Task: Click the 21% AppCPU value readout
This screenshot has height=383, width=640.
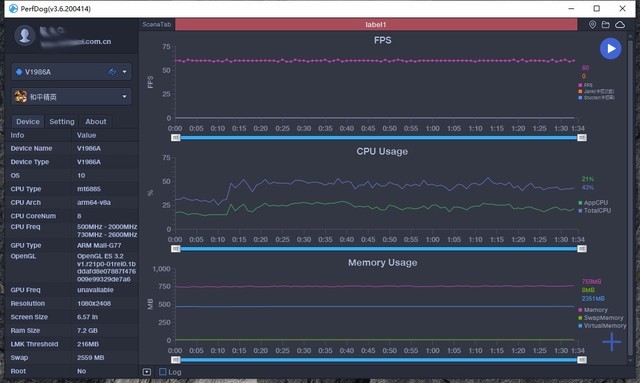Action: click(x=588, y=179)
